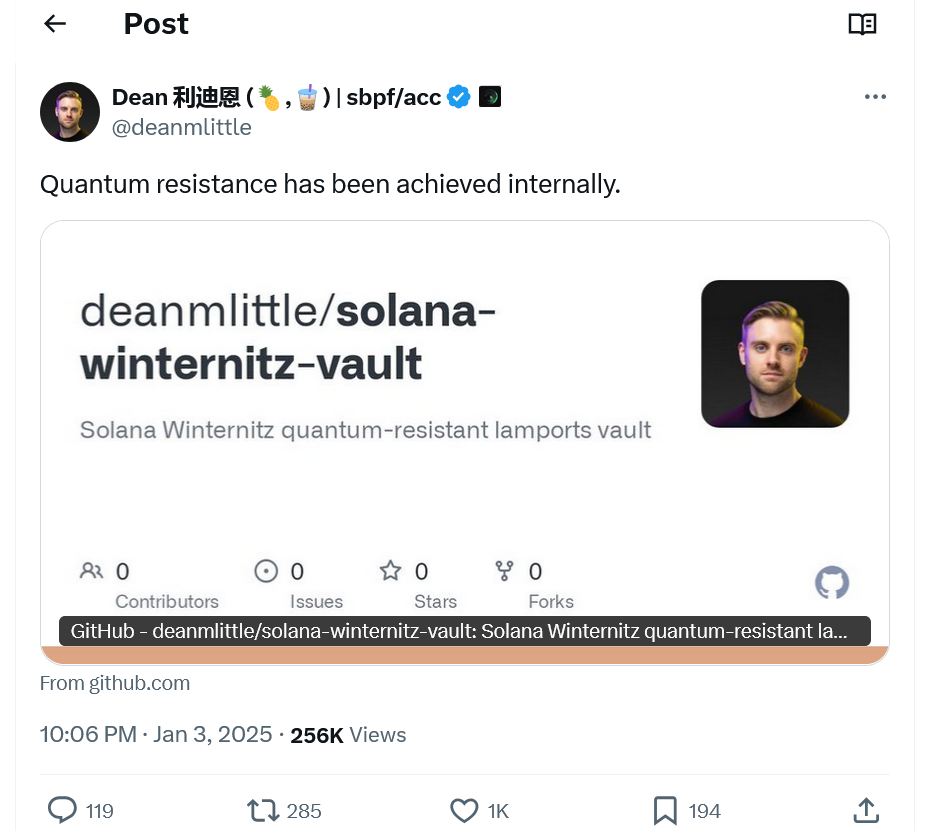Open the reader view book icon
927x831 pixels.
861,23
